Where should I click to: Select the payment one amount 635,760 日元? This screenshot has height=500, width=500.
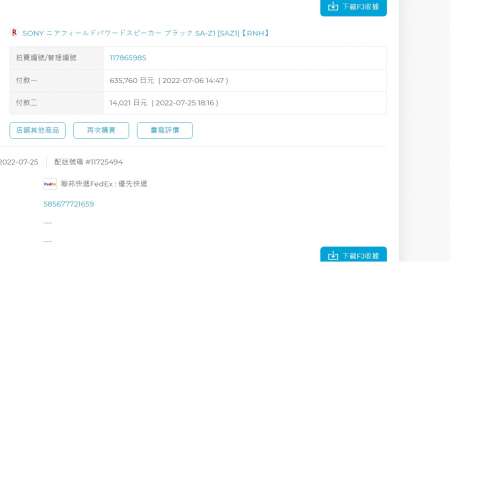132,81
